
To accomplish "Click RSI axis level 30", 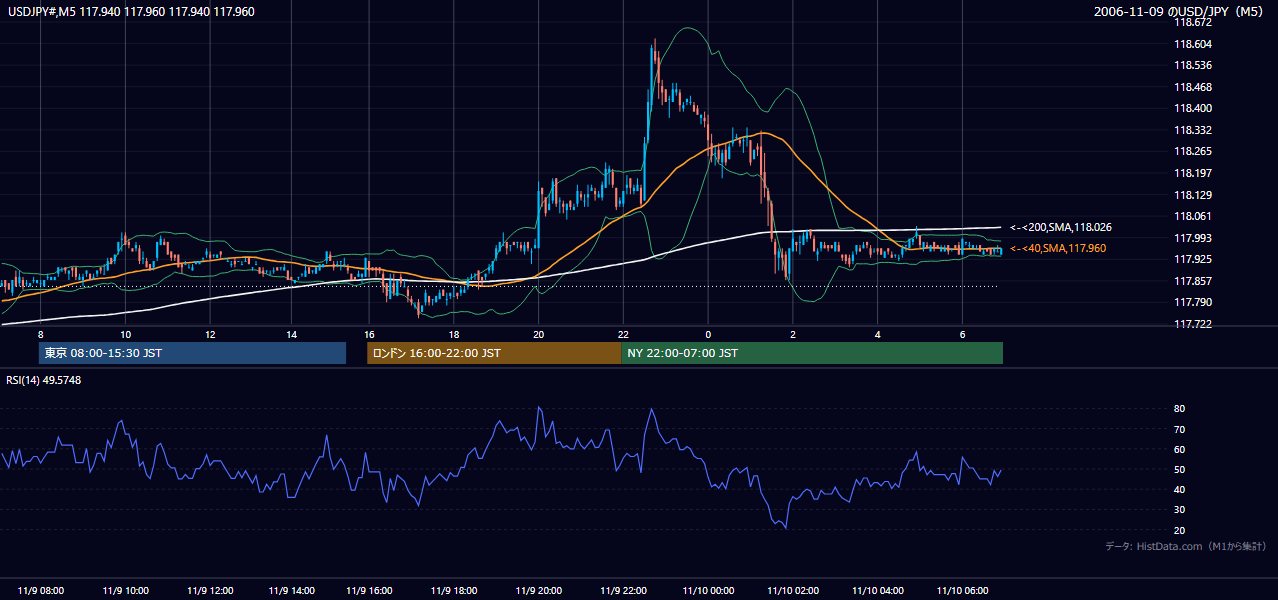I will (x=1180, y=510).
